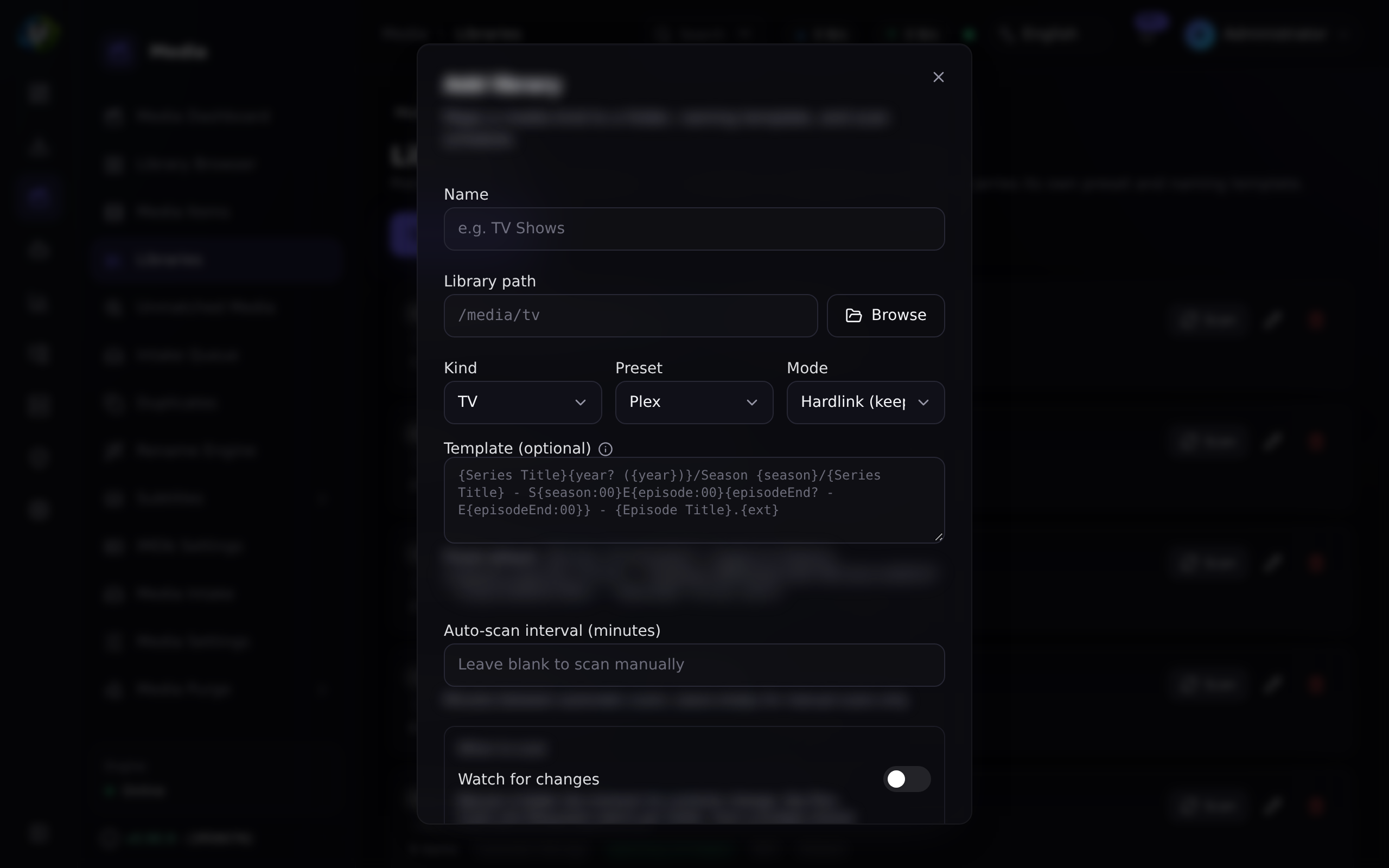1389x868 pixels.
Task: Open the Mode dropdown showing Hardlink
Action: [865, 402]
